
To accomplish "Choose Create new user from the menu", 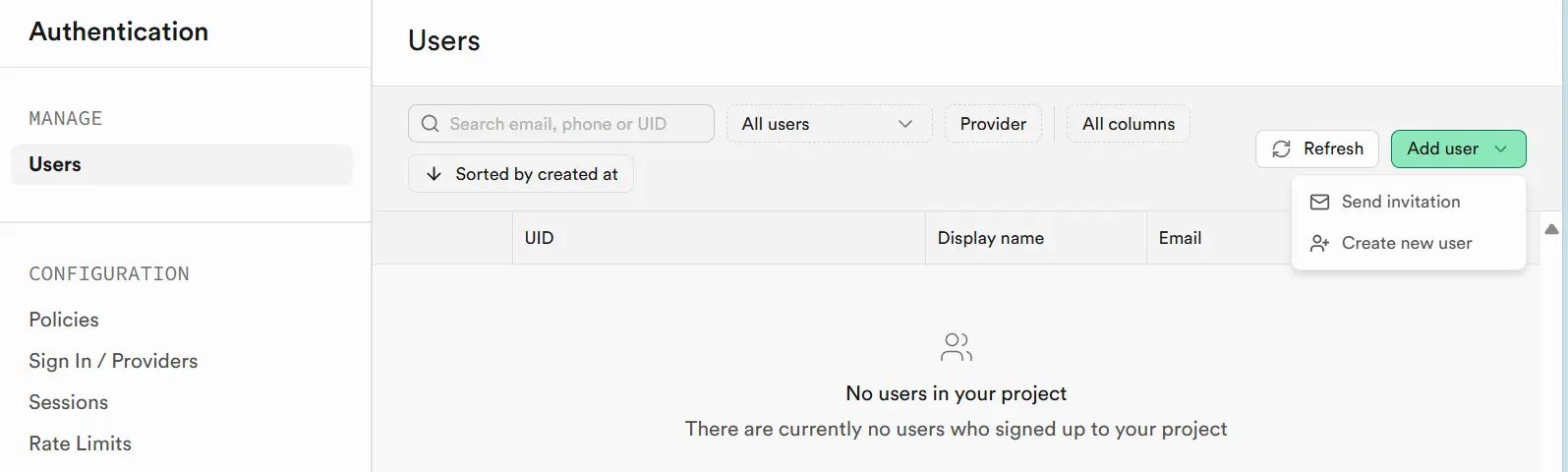I will pos(1408,243).
